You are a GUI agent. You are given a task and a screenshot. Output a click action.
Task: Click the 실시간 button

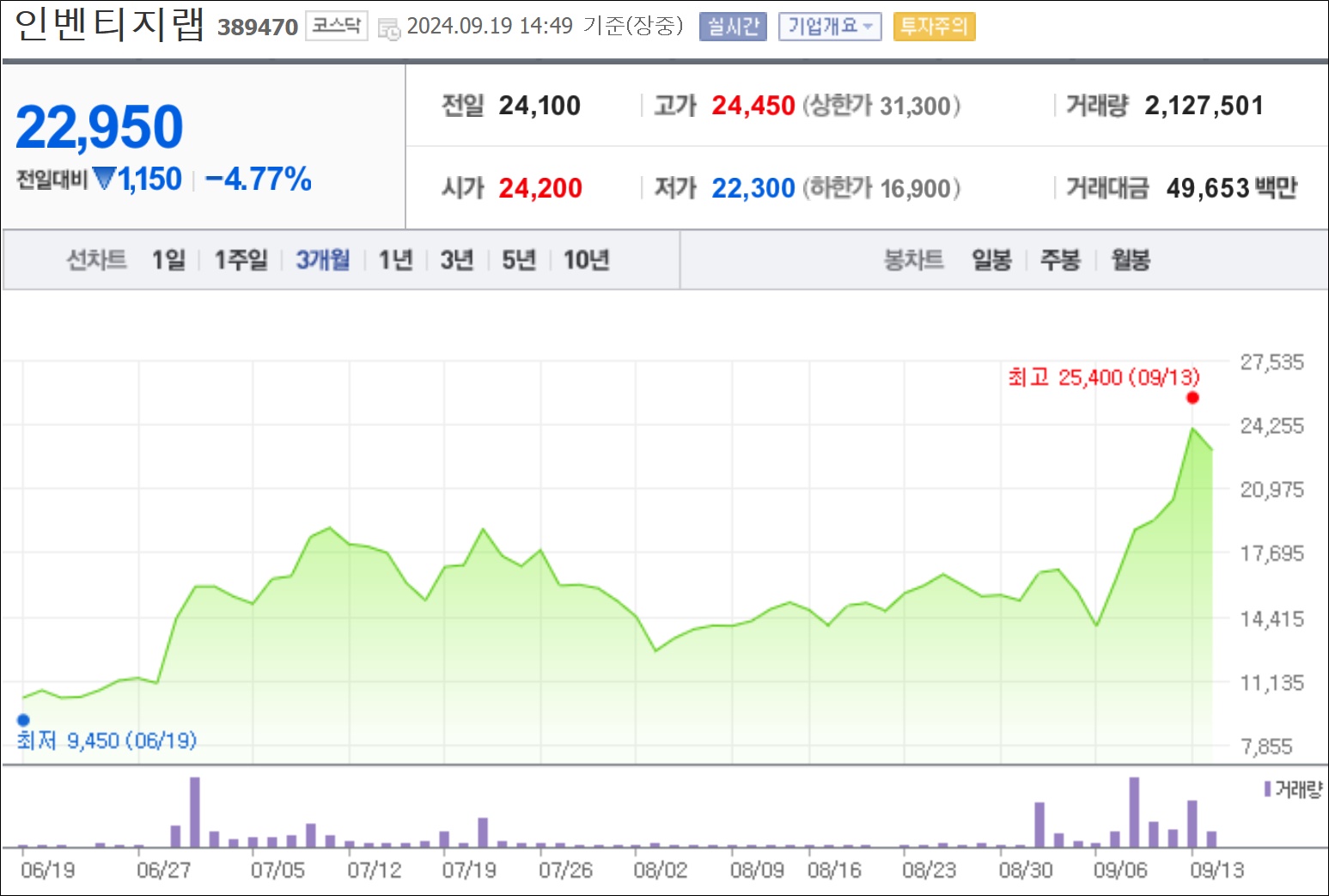click(x=733, y=27)
